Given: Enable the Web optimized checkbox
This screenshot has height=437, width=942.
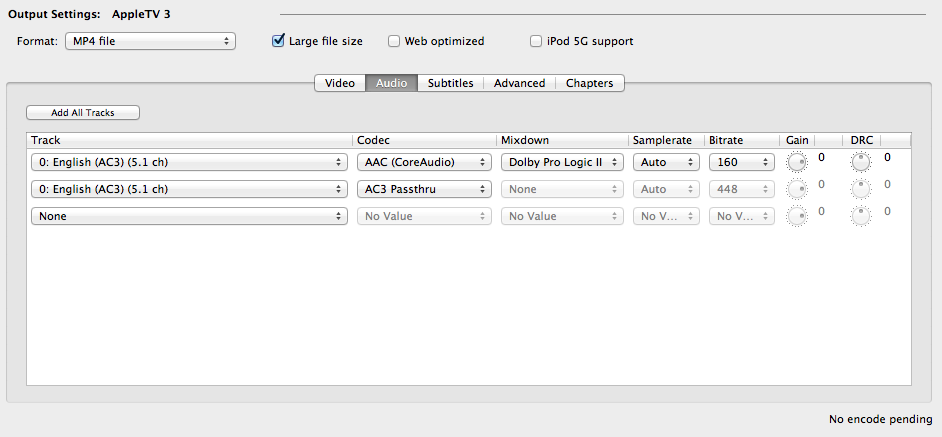Looking at the screenshot, I should [394, 41].
